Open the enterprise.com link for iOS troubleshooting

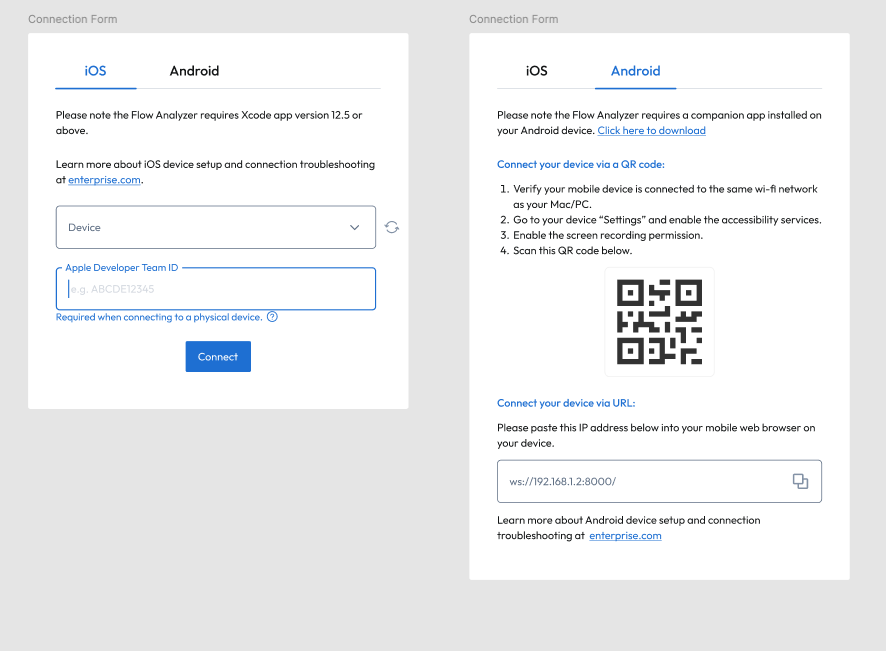coord(104,180)
